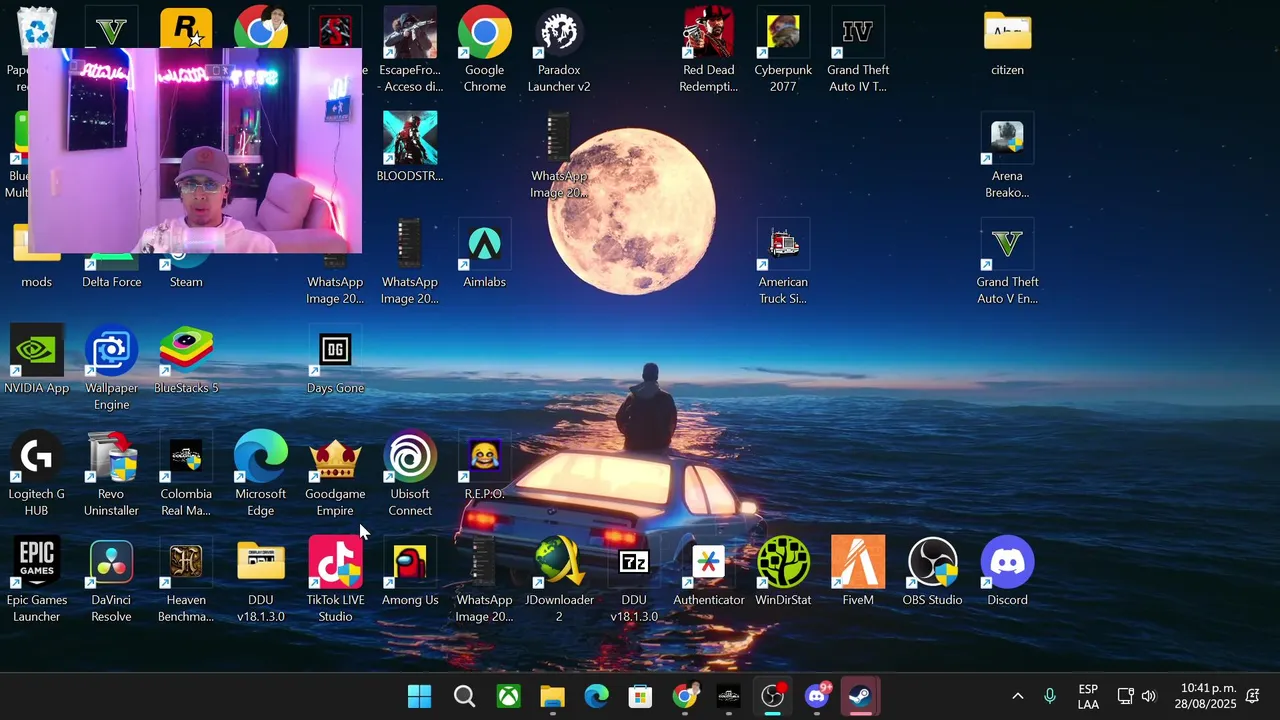Open clock and date 10:41 p.m.
Screen dimensions: 1280x720
(x=1208, y=696)
